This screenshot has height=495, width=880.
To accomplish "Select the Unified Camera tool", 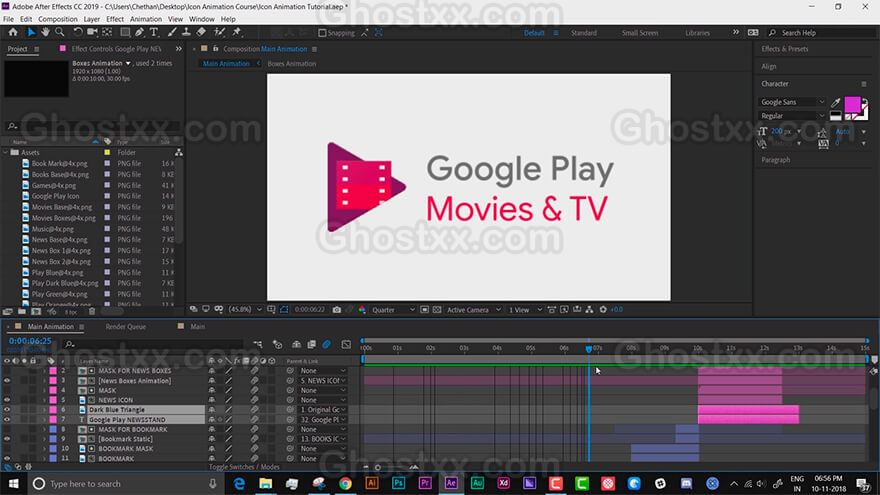I will pos(93,33).
